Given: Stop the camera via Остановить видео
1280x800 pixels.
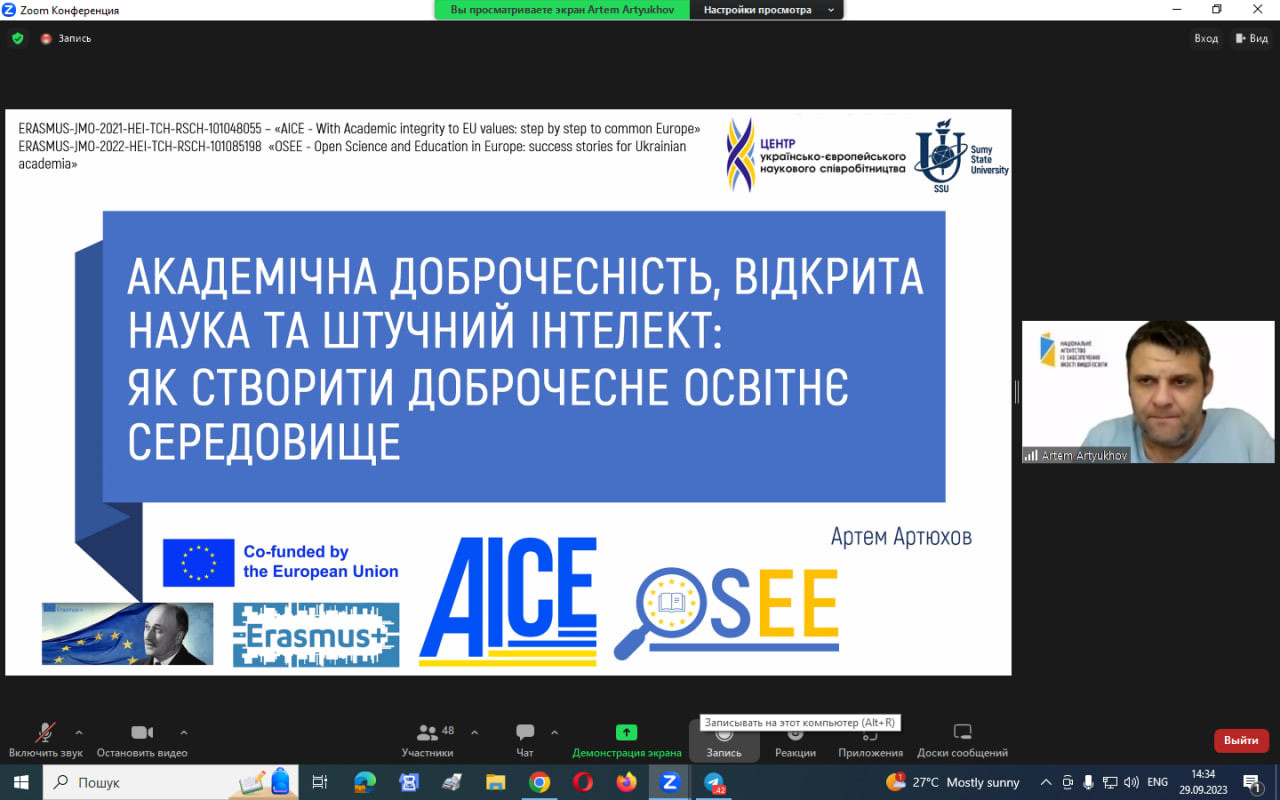Looking at the screenshot, I should [142, 740].
